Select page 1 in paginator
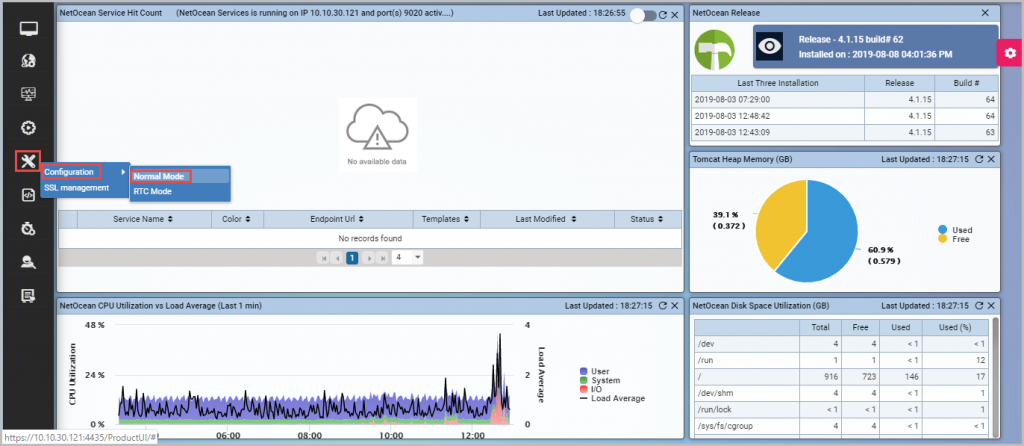 [352, 258]
